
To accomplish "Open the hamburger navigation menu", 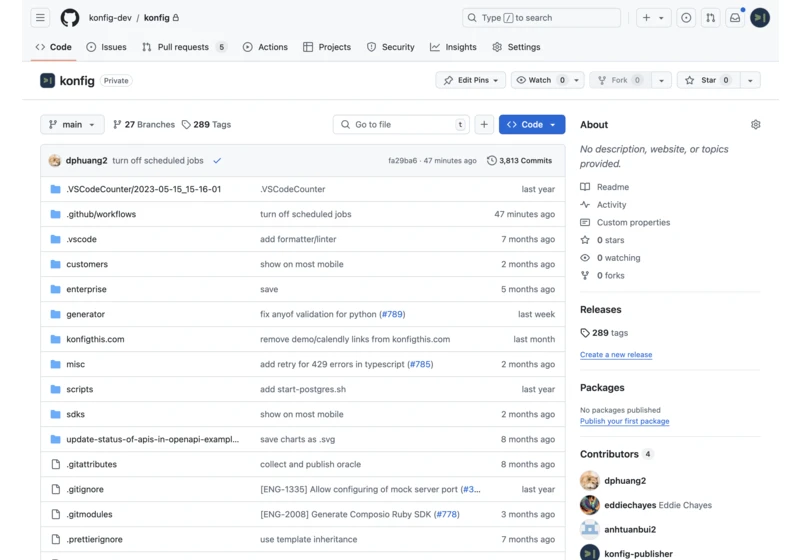I will [40, 18].
